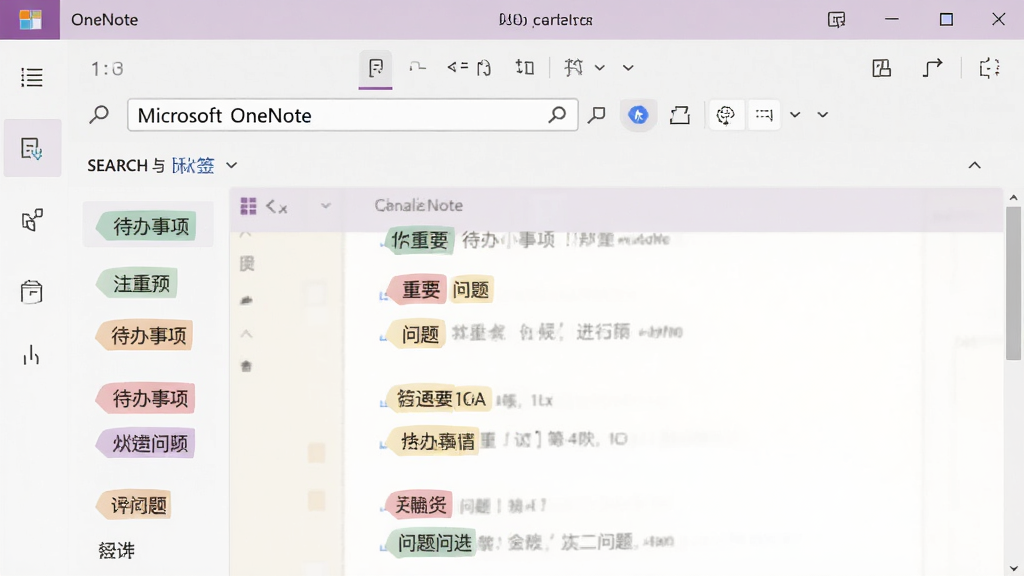Viewport: 1024px width, 576px height.
Task: Click the scrollbar up arrow at top right
Action: [1013, 197]
